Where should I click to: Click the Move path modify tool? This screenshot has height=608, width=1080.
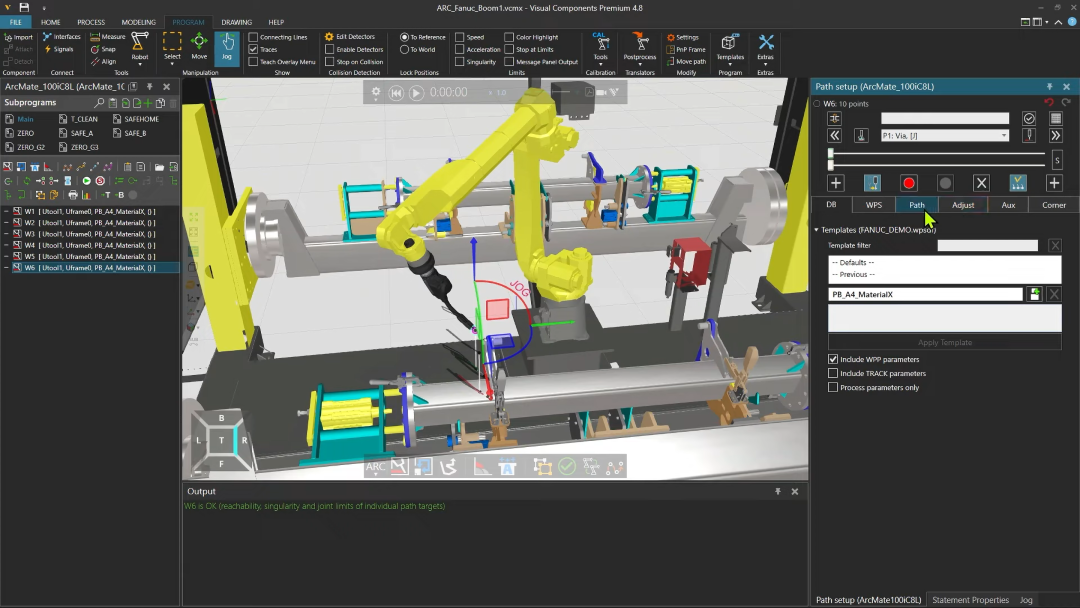click(686, 62)
